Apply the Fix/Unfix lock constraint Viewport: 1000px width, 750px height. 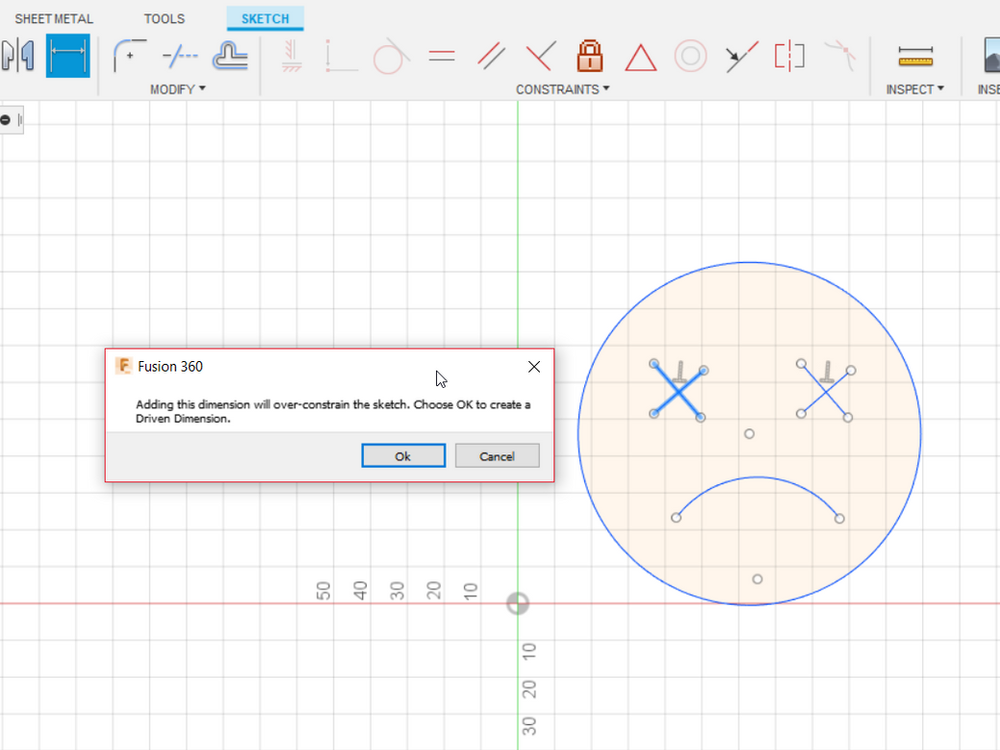coord(590,56)
